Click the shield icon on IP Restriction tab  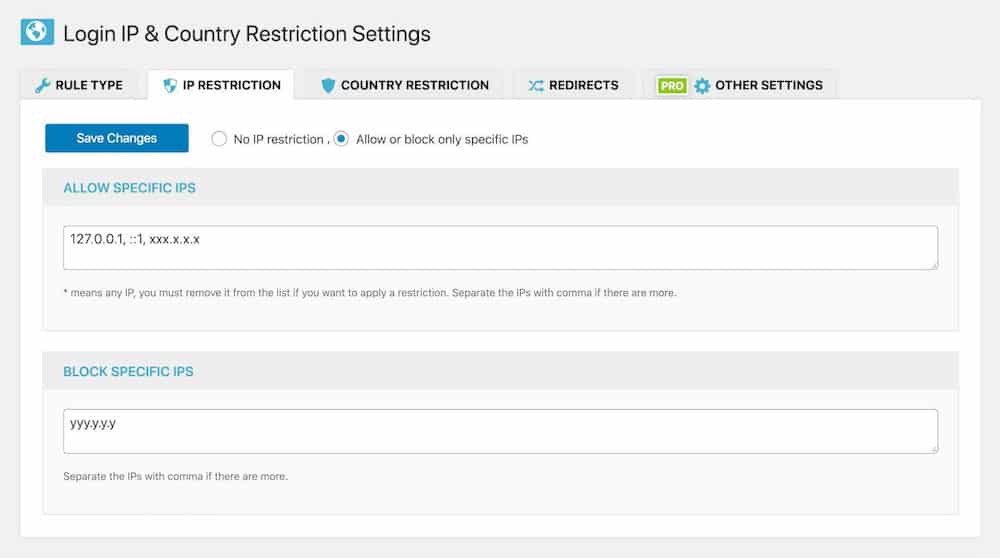(170, 85)
